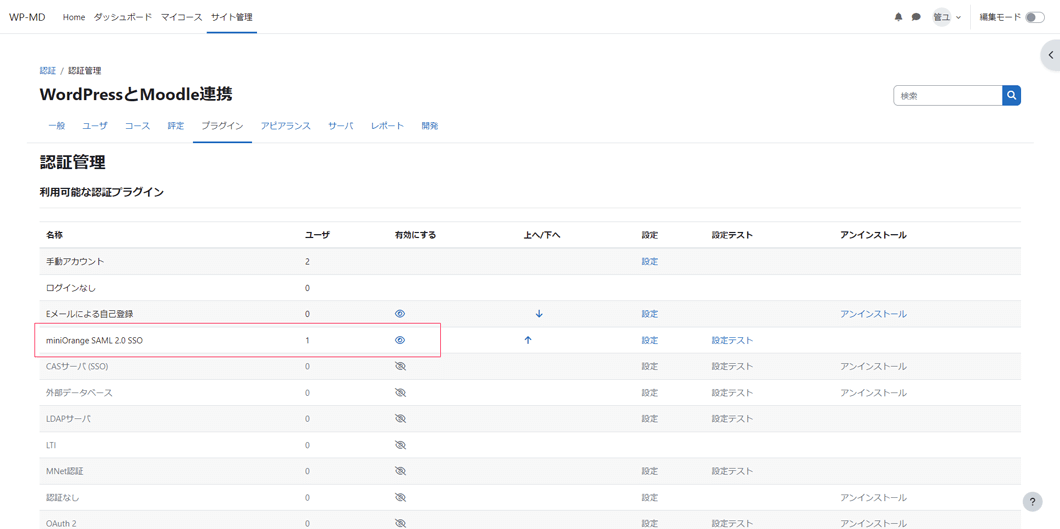Open 設定テスト for 外部データベース

(732, 393)
